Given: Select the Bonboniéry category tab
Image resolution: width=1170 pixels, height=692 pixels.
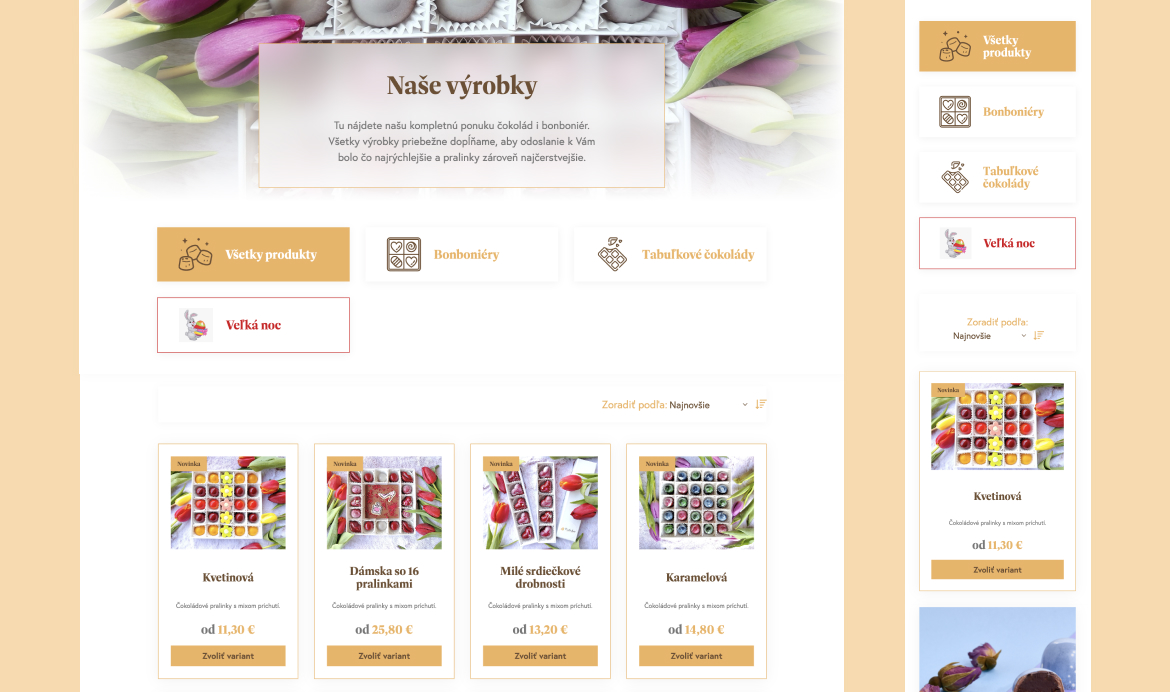Looking at the screenshot, I should click(462, 255).
